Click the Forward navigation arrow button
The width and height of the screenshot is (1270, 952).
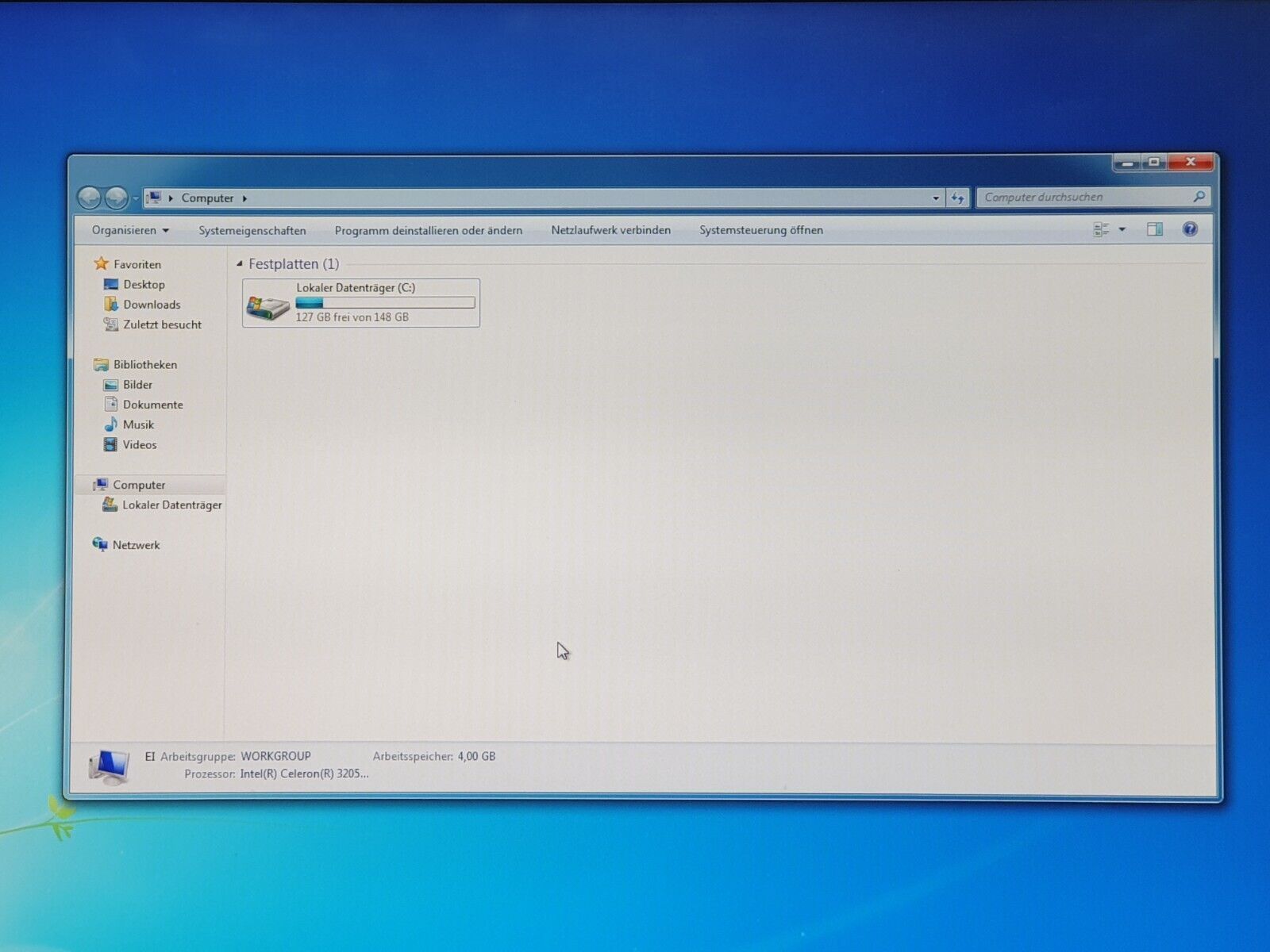pyautogui.click(x=116, y=198)
